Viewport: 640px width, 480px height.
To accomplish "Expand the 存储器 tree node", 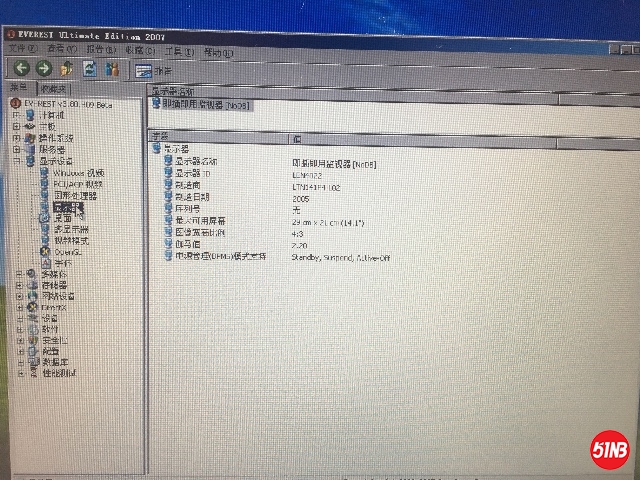I will tap(19, 285).
